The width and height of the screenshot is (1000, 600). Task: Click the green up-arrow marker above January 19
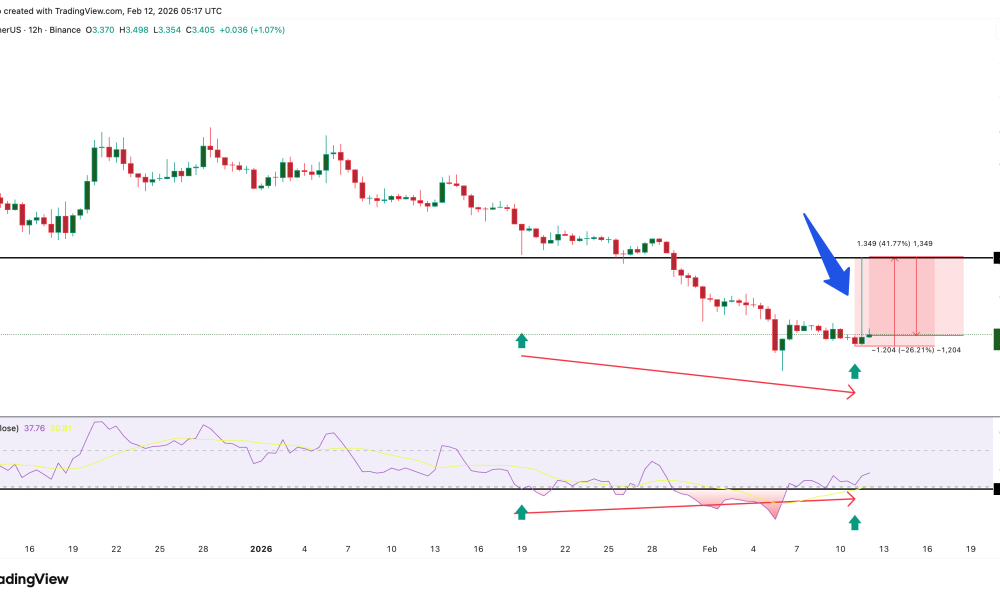(x=521, y=340)
